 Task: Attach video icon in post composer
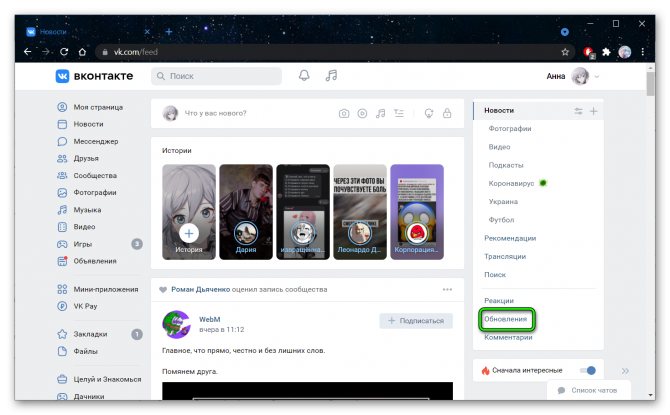(362, 113)
